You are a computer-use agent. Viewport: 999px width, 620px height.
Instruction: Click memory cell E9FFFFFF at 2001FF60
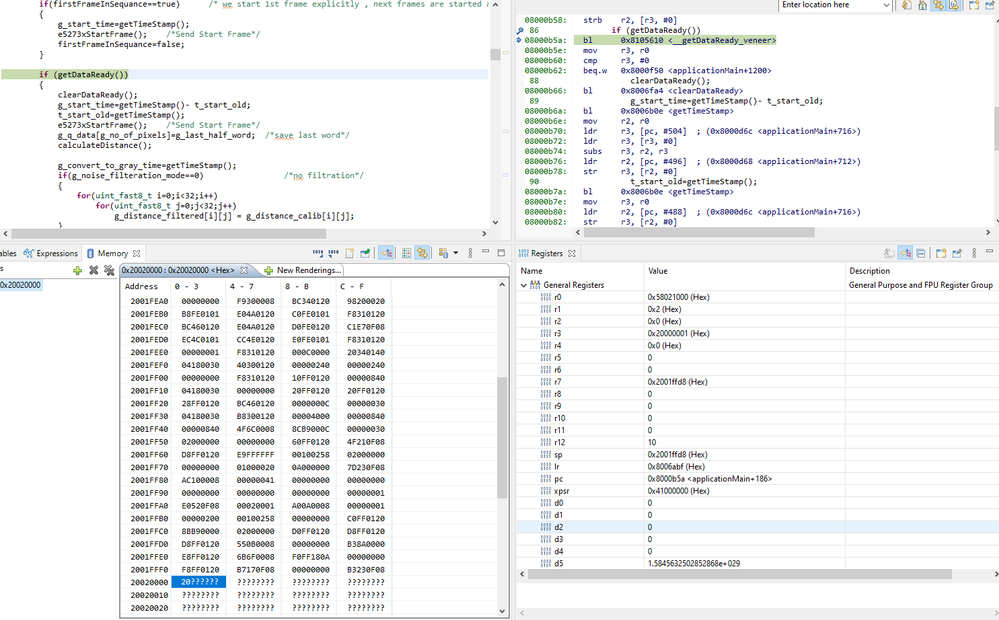click(x=255, y=454)
